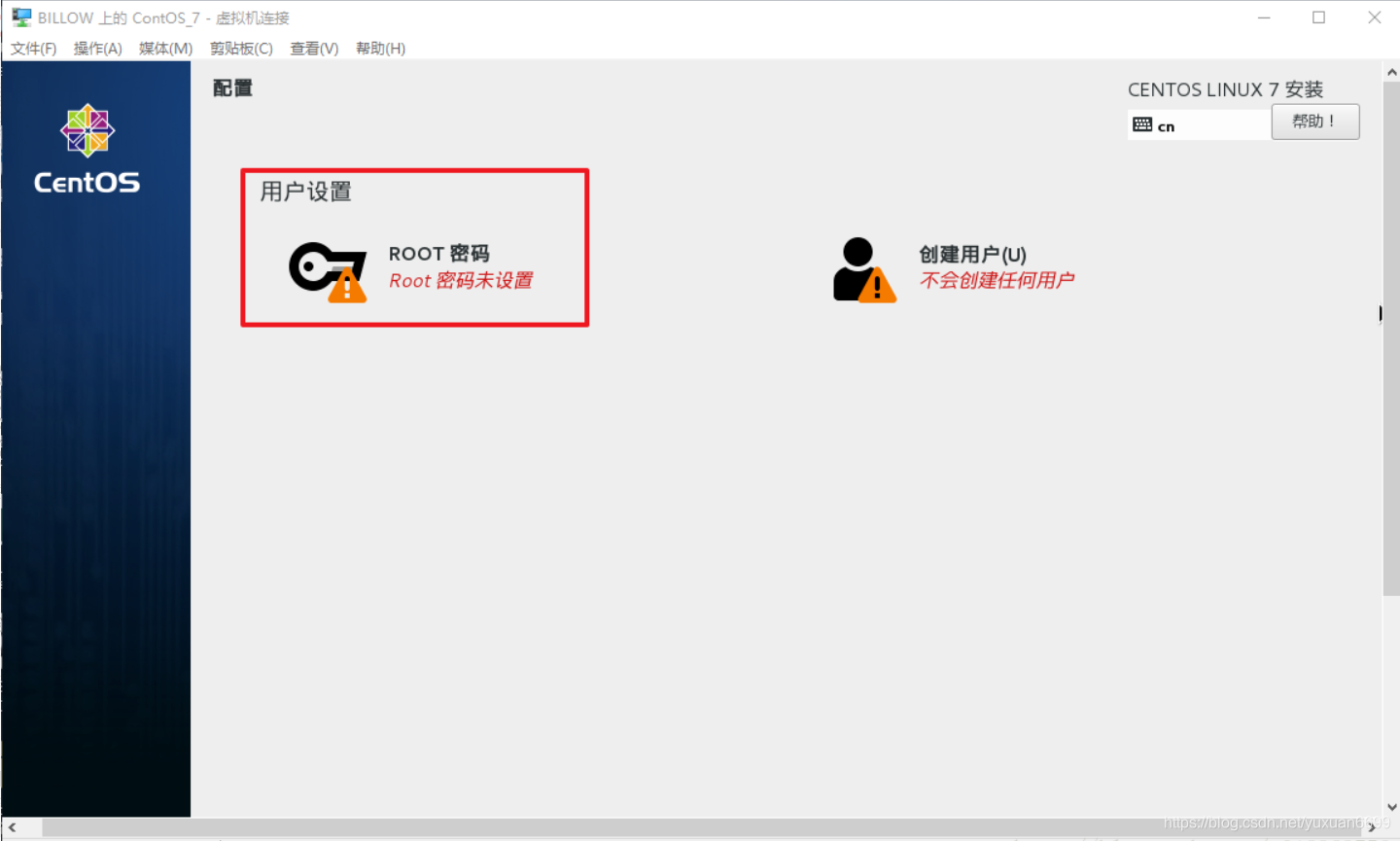Click the 帮助! help button
Image resolution: width=1400 pixels, height=841 pixels.
[x=1314, y=122]
